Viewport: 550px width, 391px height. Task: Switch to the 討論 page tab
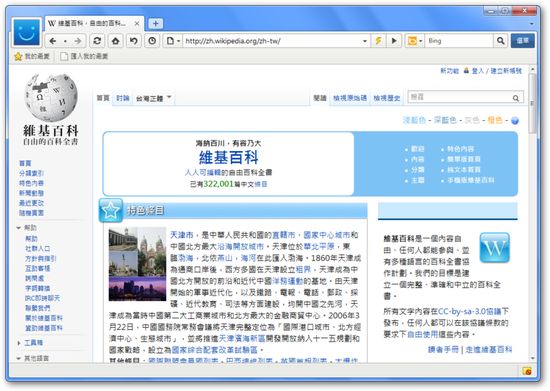tap(123, 98)
